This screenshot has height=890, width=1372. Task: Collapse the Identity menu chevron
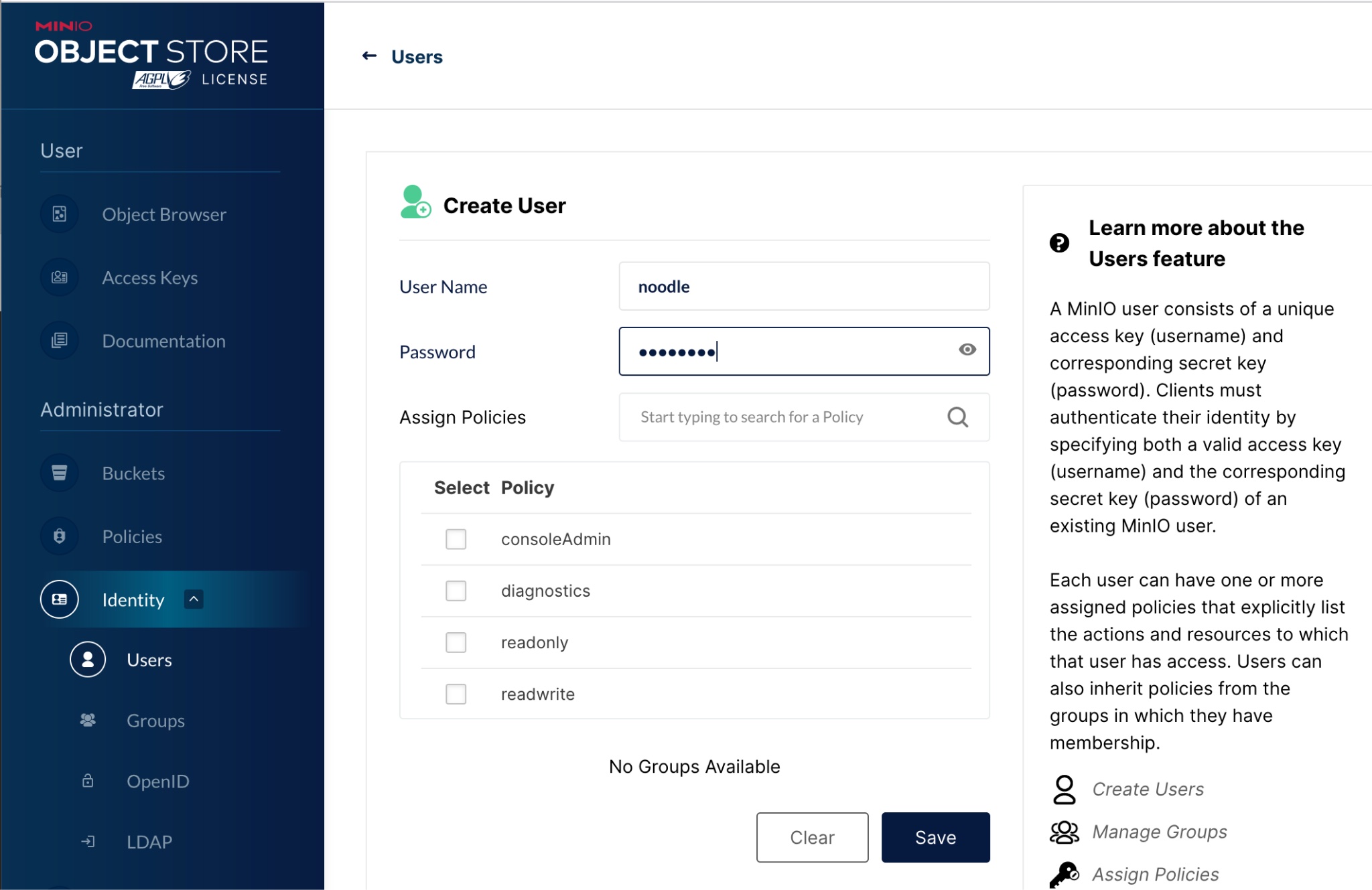pos(194,599)
